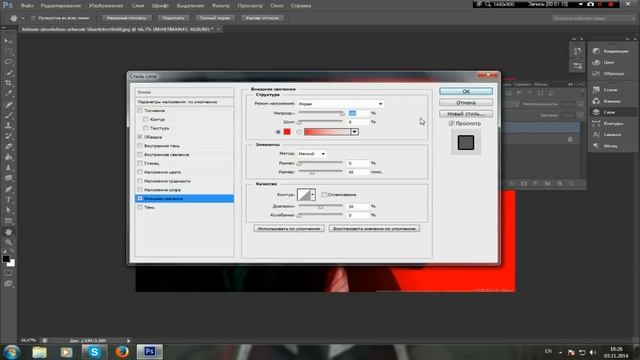This screenshot has width=640, height=360.
Task: Enable the Наложение цвета checkbox
Action: coord(140,172)
